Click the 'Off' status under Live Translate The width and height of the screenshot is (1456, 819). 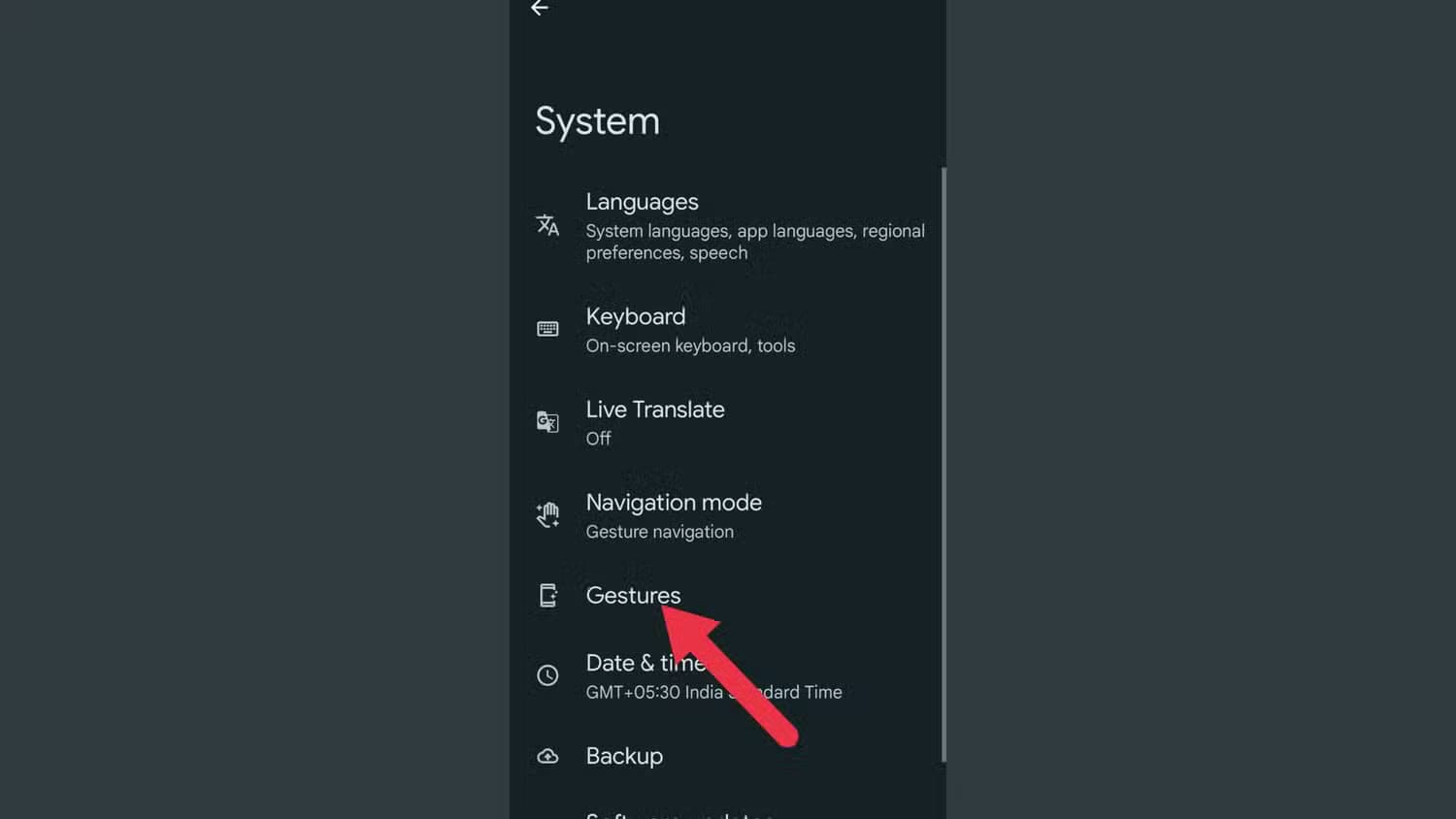coord(598,439)
